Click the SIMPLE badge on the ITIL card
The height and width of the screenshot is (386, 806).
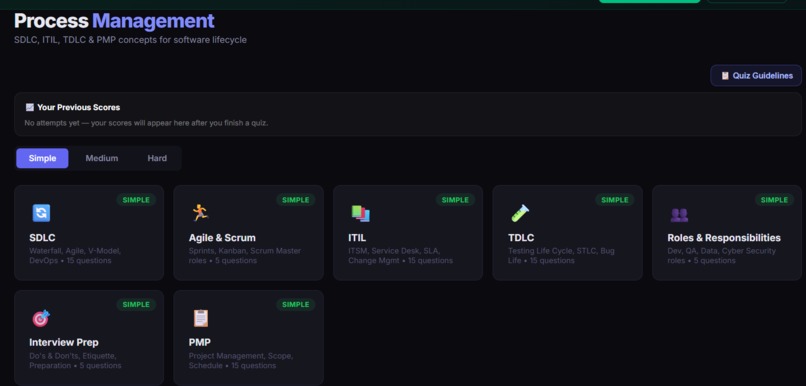point(455,200)
